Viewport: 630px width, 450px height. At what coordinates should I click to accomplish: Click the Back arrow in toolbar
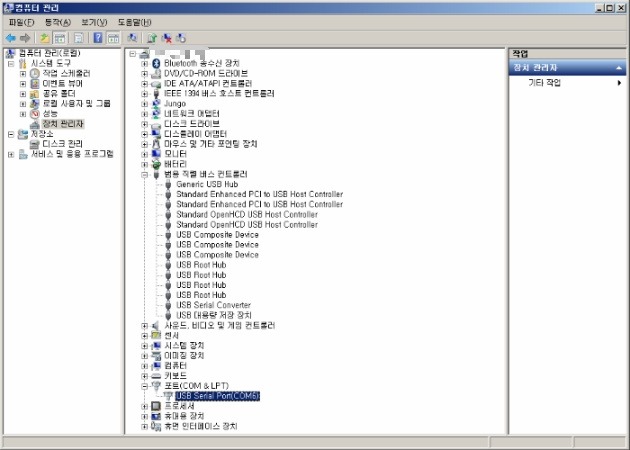click(10, 38)
